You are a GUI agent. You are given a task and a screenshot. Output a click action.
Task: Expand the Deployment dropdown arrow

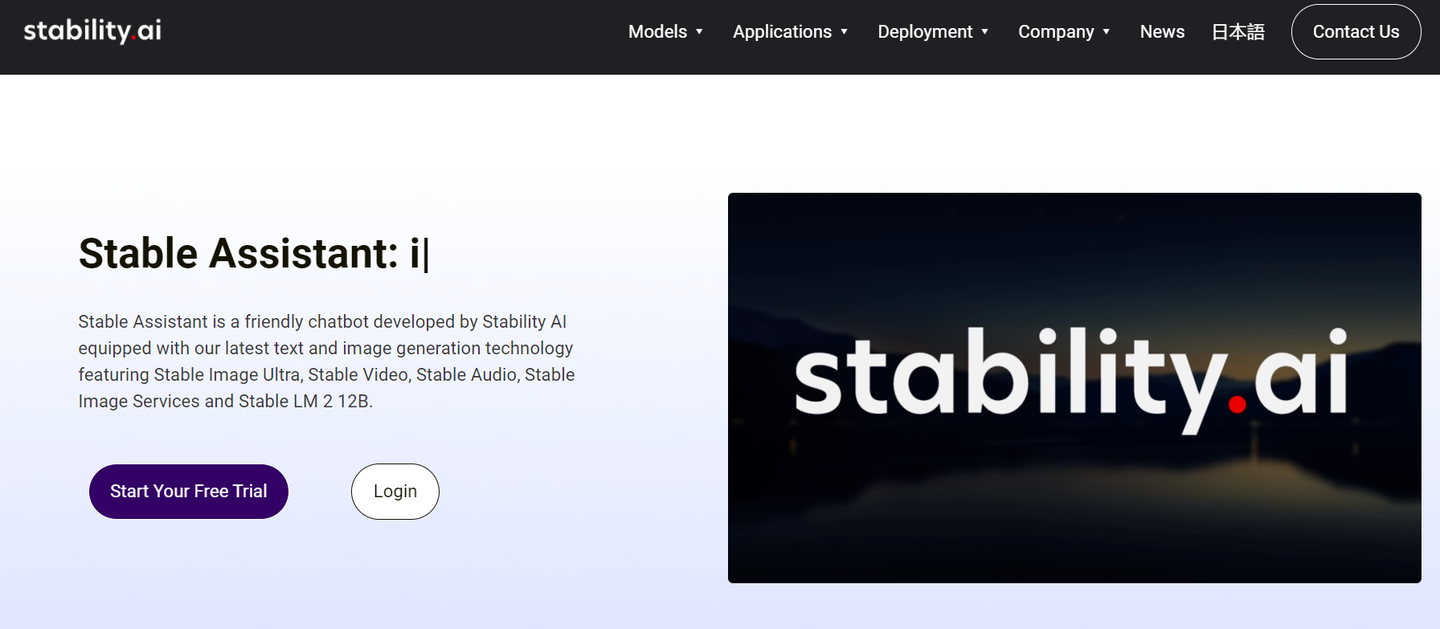tap(985, 32)
